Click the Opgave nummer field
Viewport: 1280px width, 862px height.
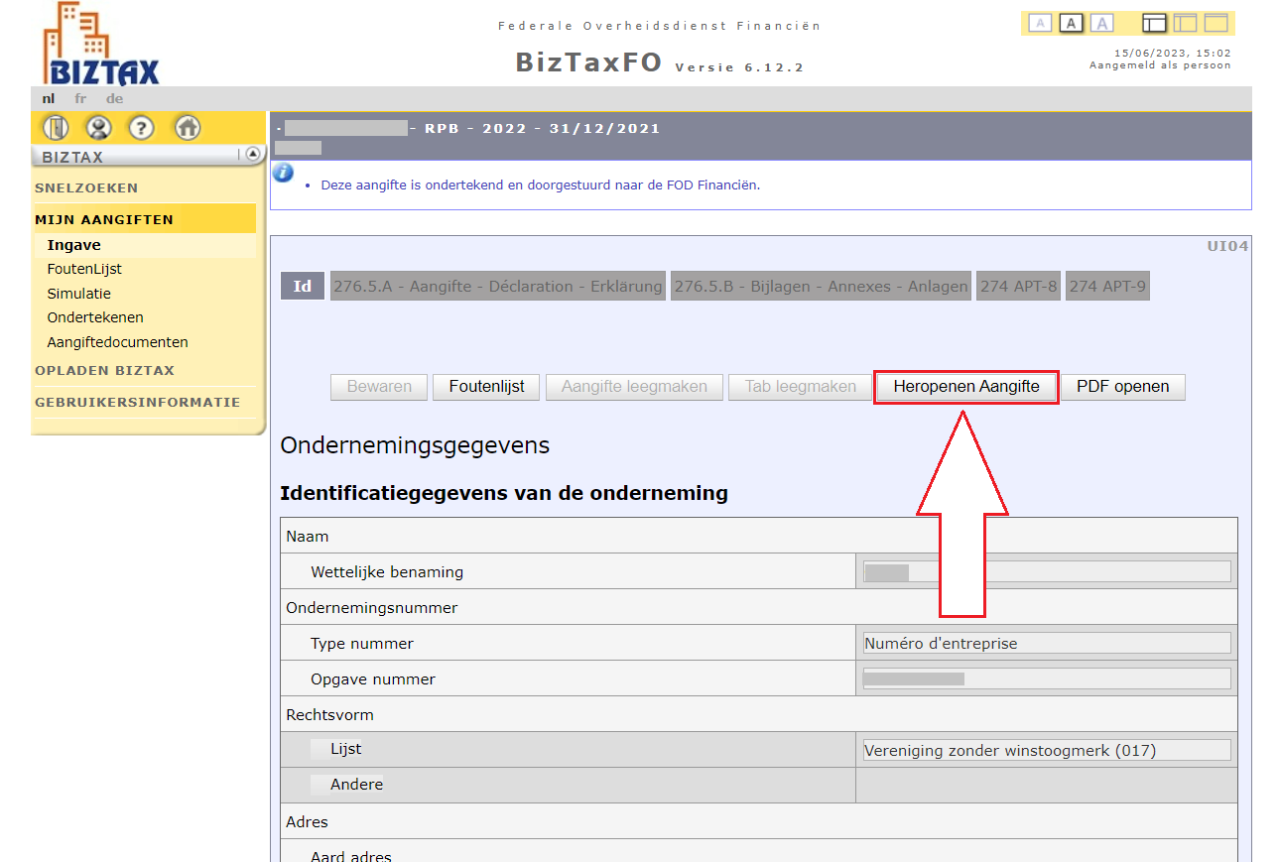(x=1046, y=679)
